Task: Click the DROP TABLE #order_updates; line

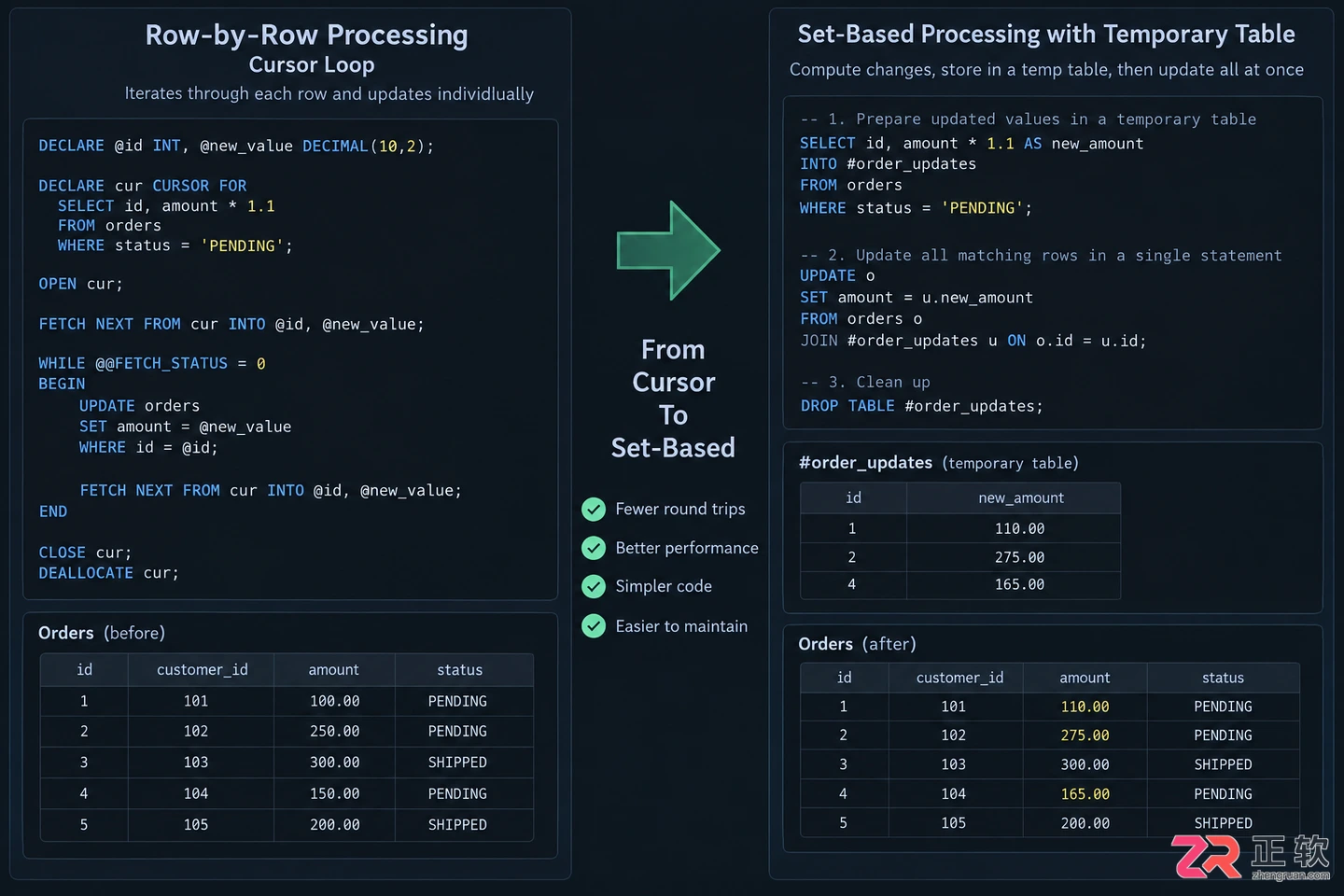Action: coord(921,406)
